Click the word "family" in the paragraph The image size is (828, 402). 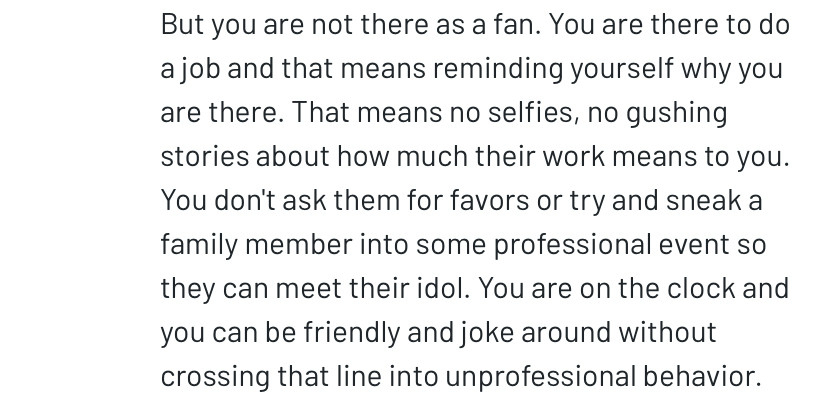[198, 245]
